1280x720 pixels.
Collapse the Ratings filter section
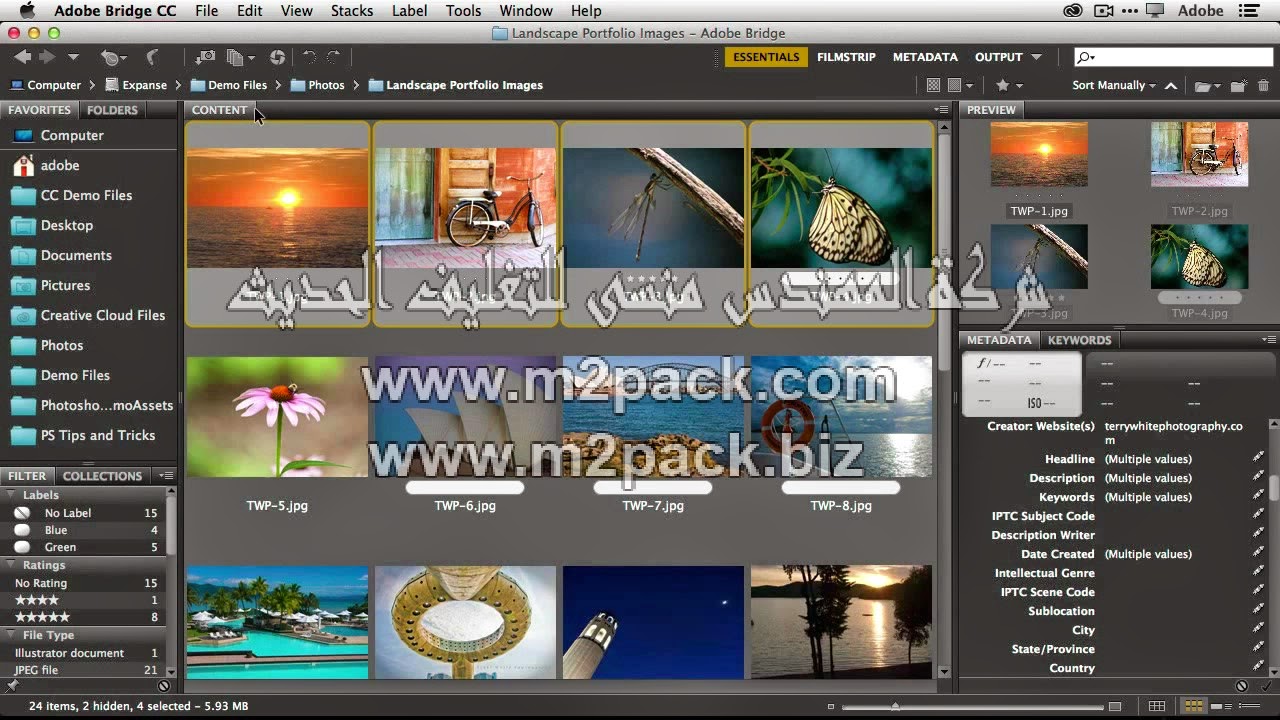pyautogui.click(x=12, y=565)
